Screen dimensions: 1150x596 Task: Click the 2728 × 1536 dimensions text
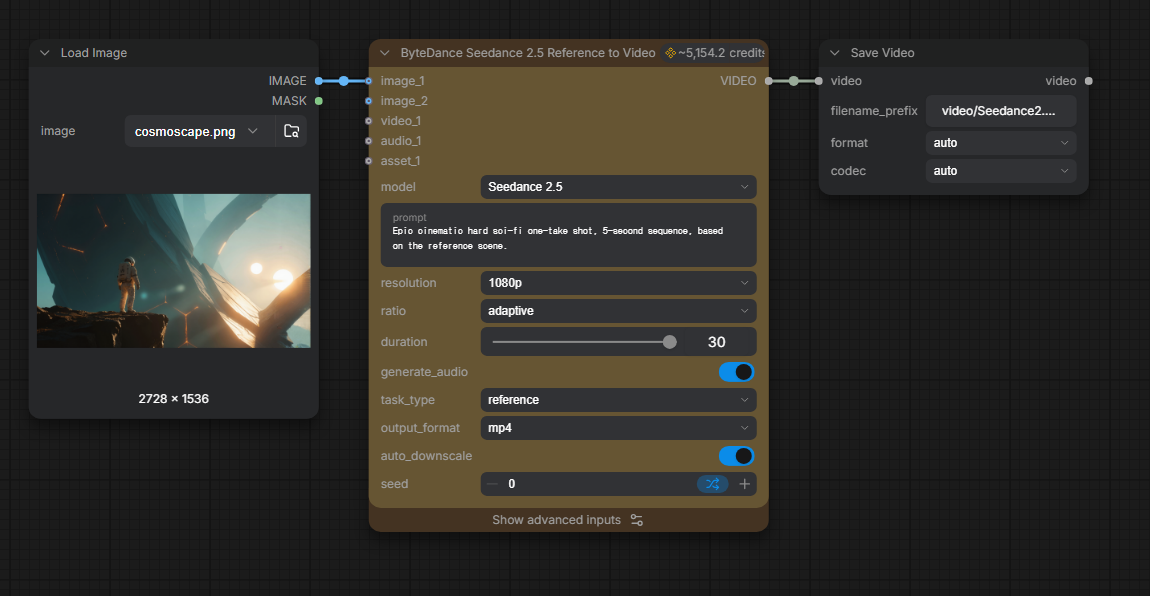coord(174,399)
